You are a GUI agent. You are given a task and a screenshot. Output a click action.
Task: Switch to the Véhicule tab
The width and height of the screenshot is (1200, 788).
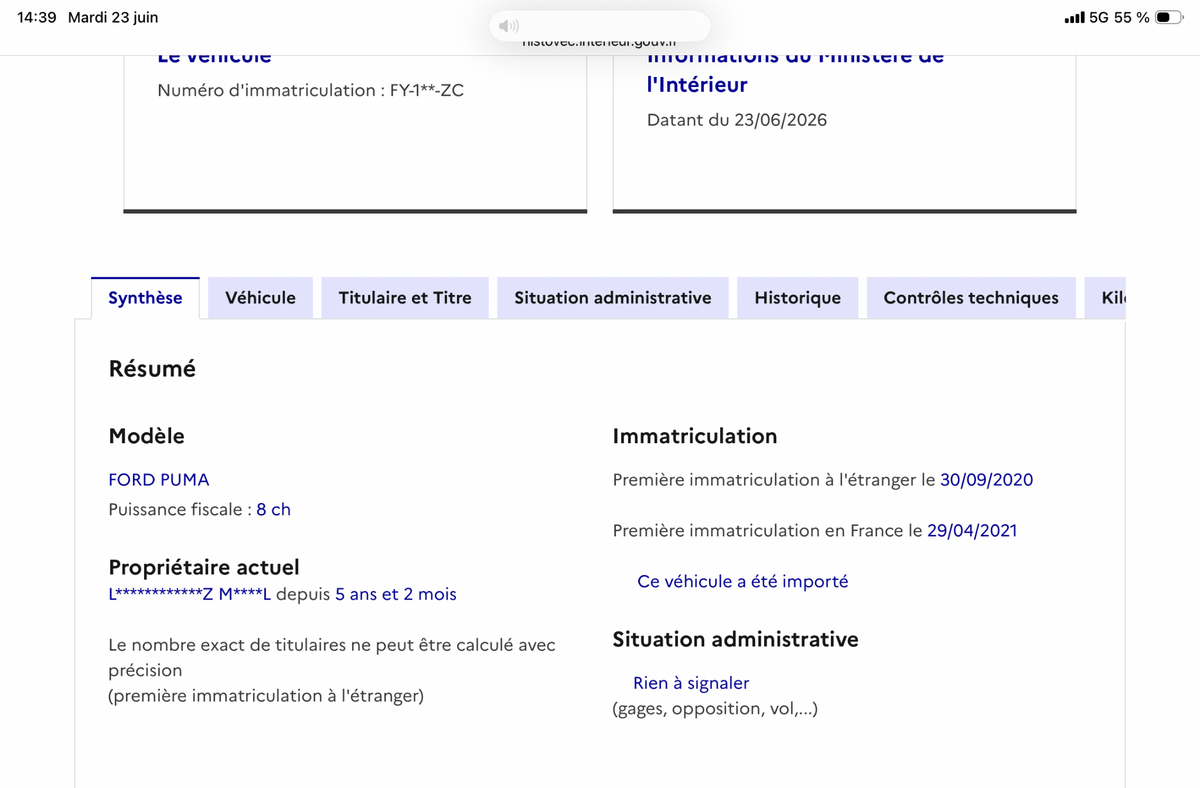pos(260,298)
